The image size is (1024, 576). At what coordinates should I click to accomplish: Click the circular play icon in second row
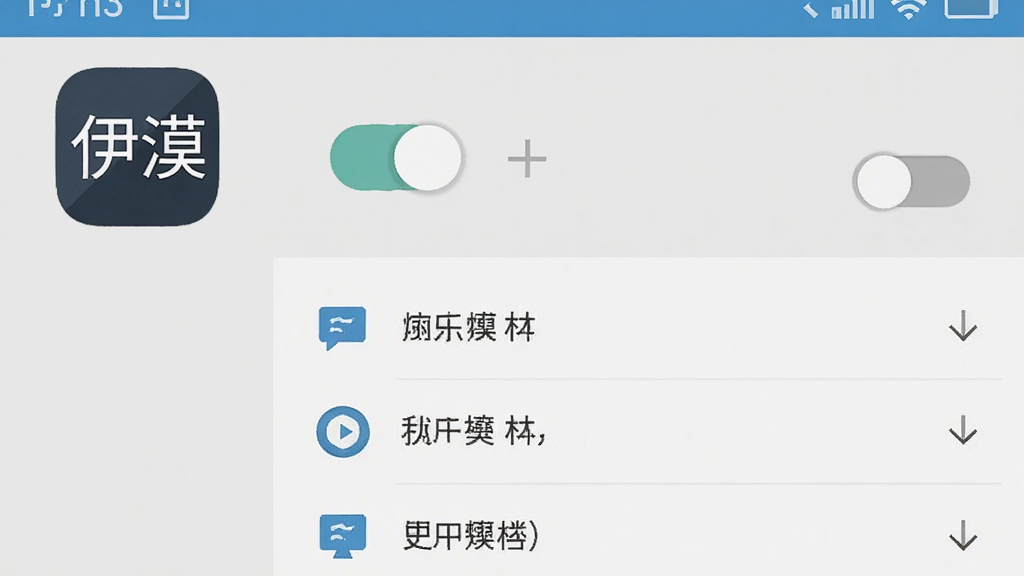(x=343, y=432)
